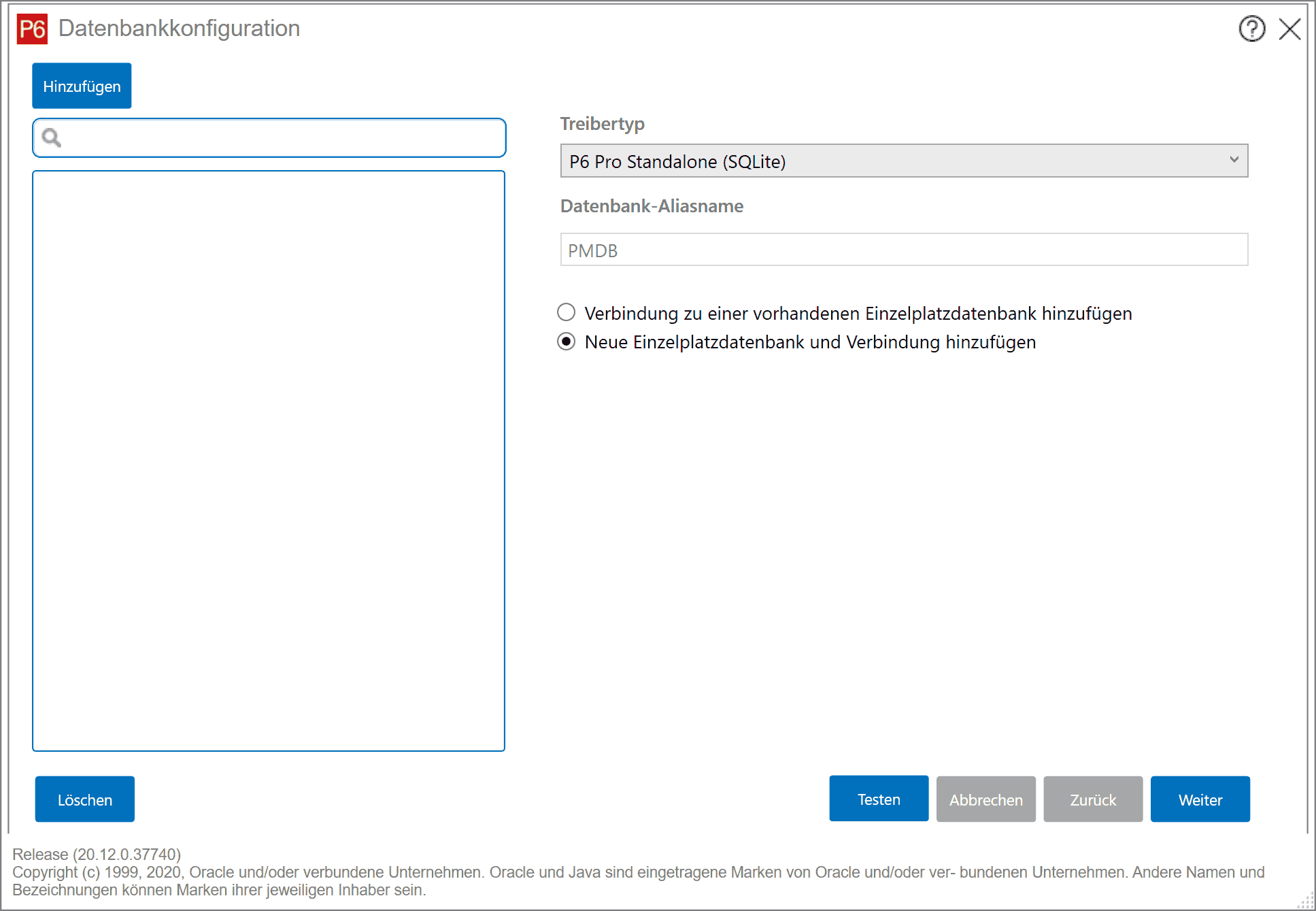Viewport: 1316px width, 911px height.
Task: Click the Datenbankkonfiguration title text
Action: (179, 29)
